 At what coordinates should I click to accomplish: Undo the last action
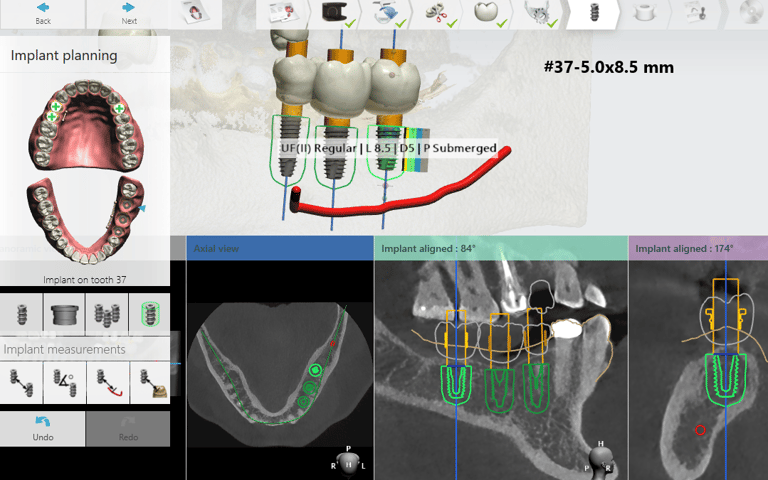[43, 429]
